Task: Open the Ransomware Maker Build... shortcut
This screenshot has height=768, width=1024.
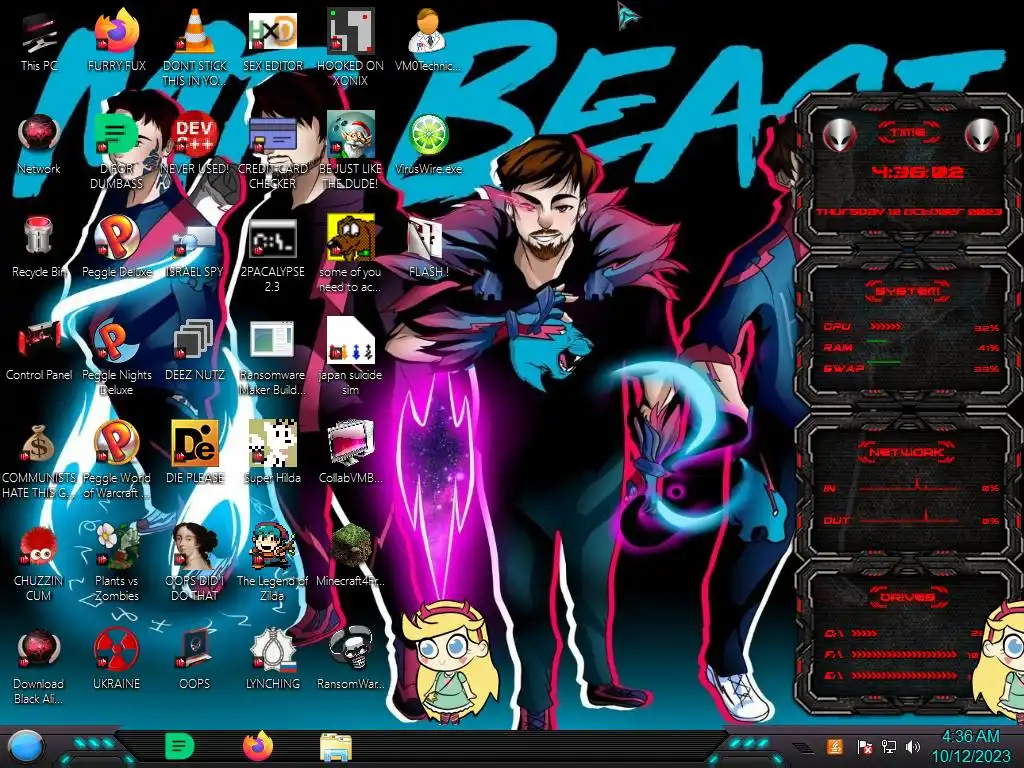Action: (272, 358)
